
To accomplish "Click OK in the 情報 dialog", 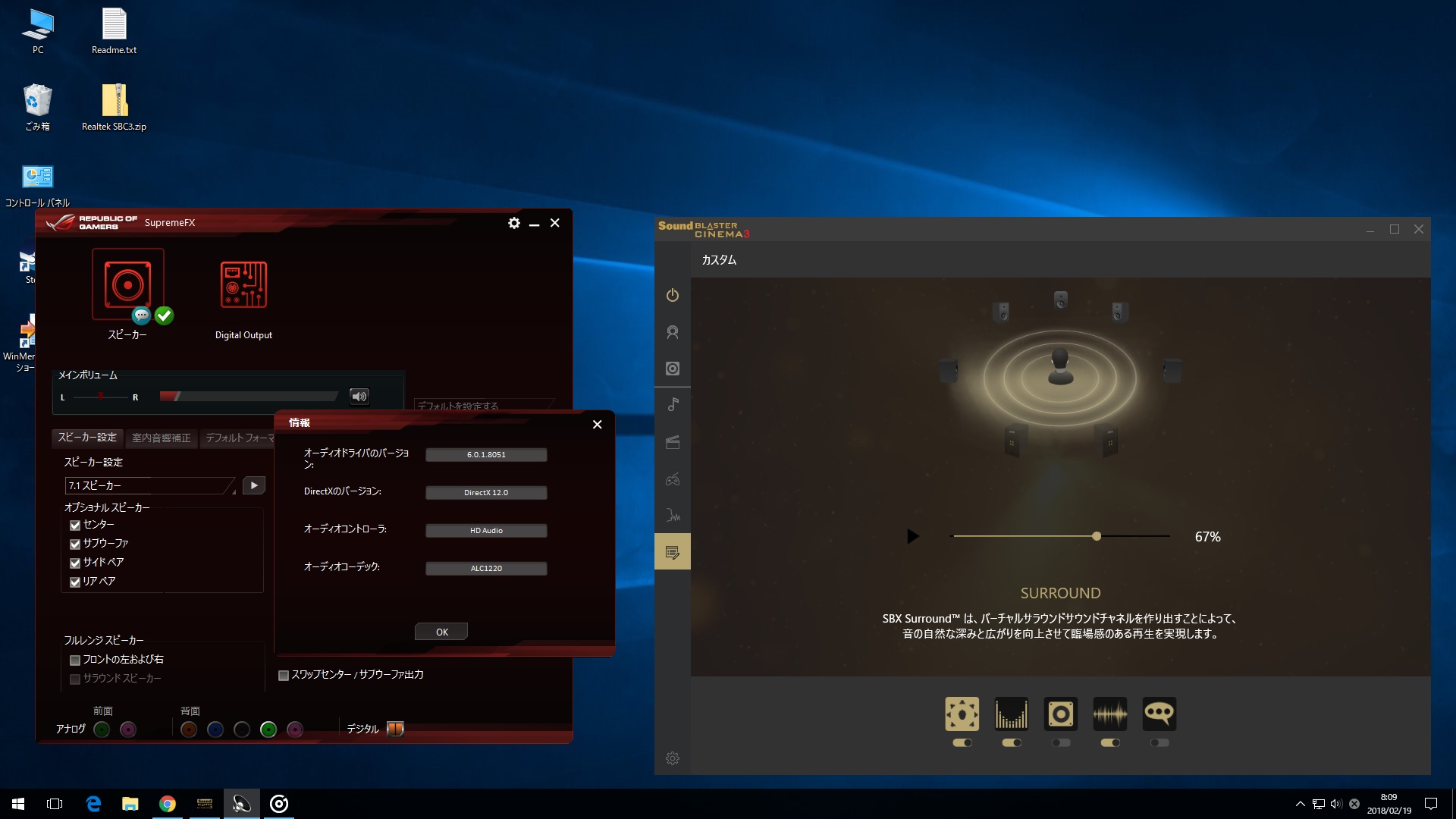I will tap(441, 632).
